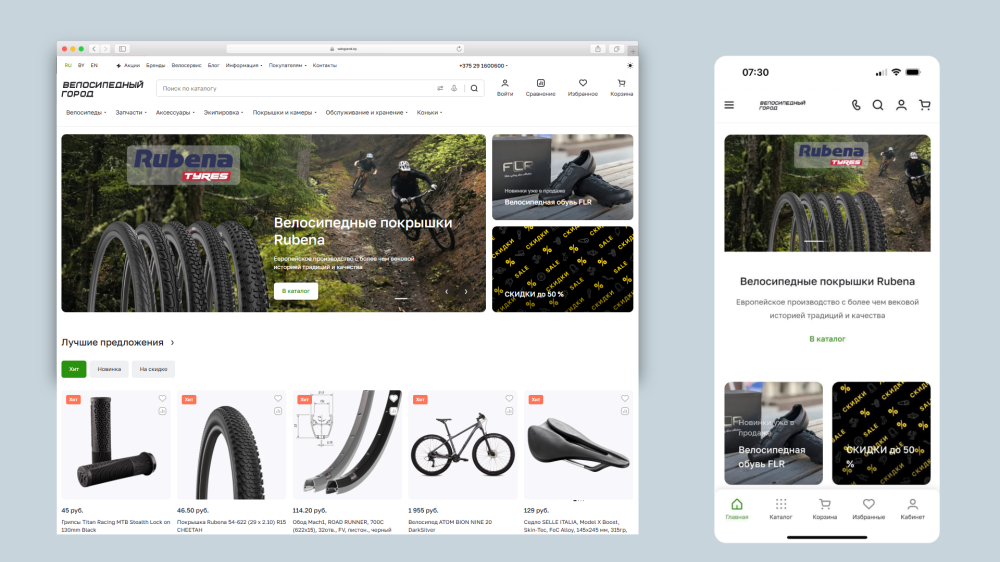The image size is (1000, 562).
Task: Click the search magnifier icon in the desktop search bar
Action: (474, 89)
